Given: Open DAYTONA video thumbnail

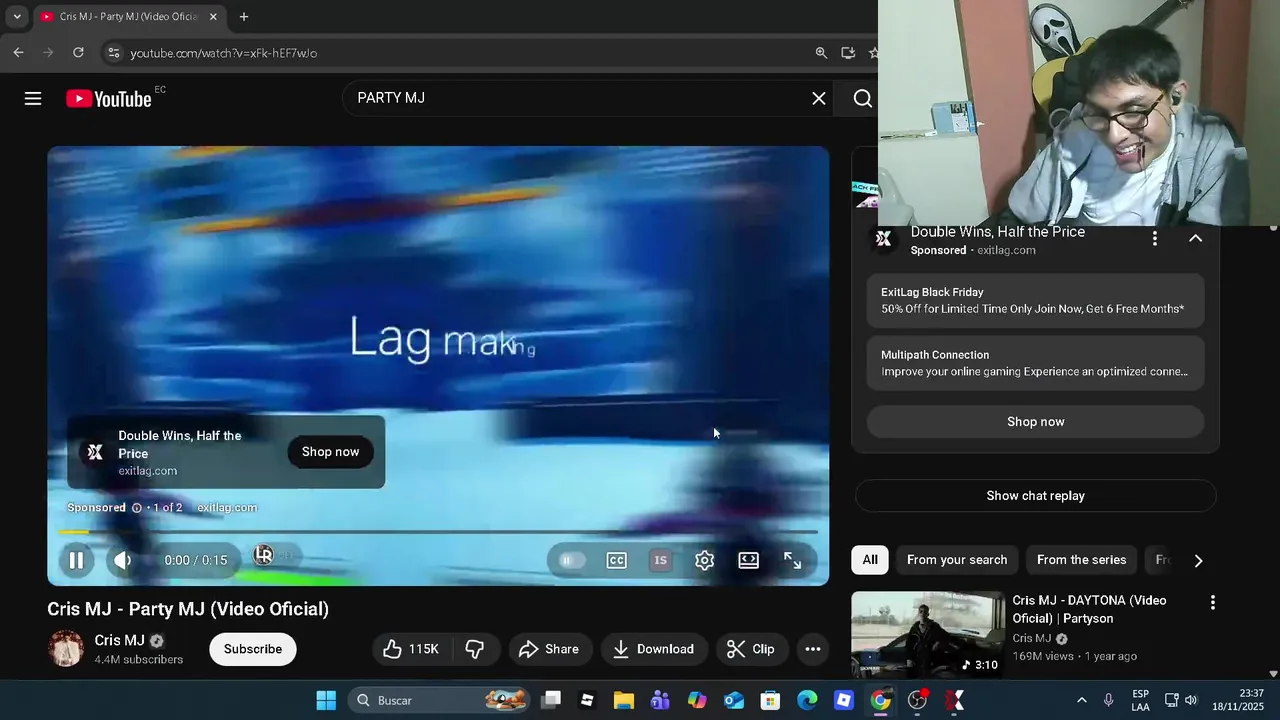Looking at the screenshot, I should (x=928, y=635).
